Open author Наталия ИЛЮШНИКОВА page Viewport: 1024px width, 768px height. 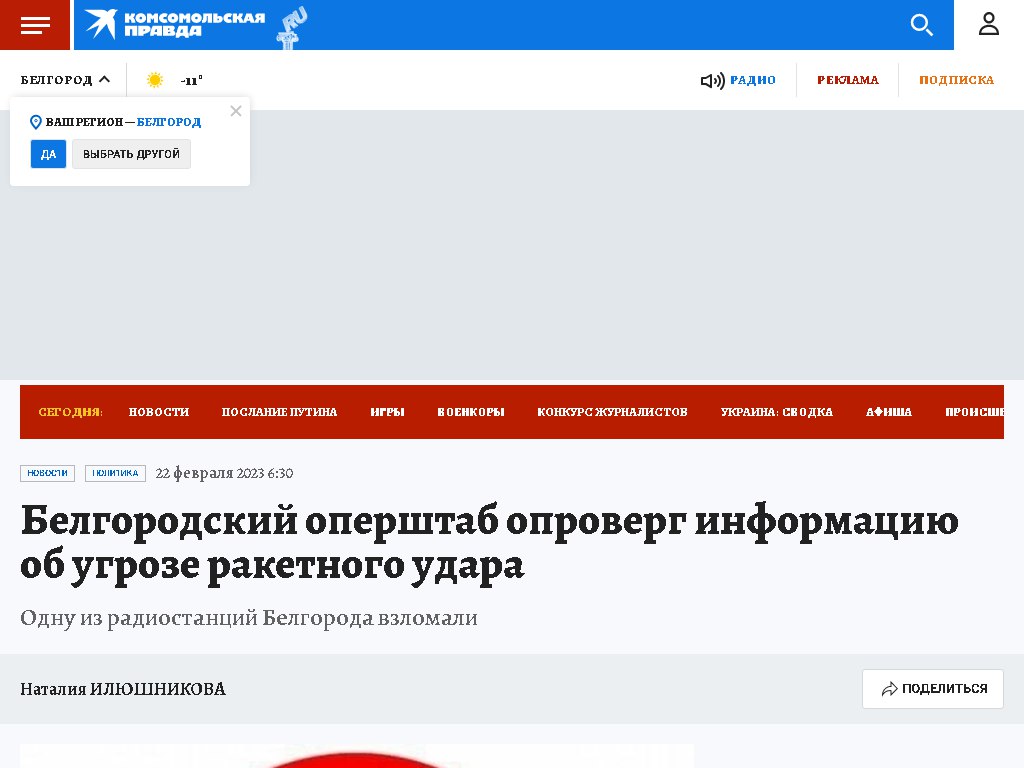tap(123, 689)
